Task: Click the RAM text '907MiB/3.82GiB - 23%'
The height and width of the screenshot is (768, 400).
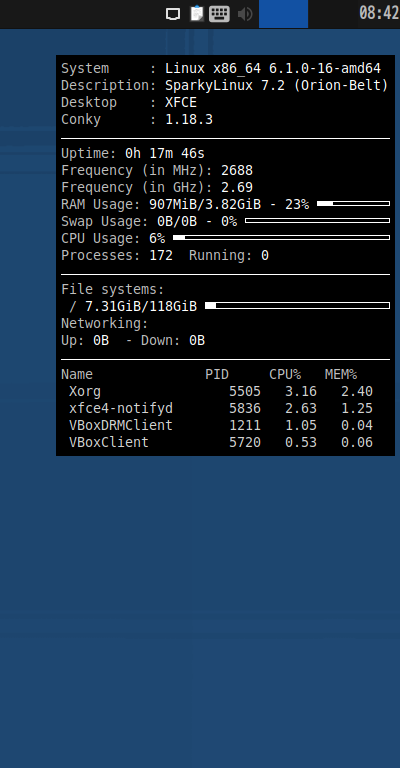Action: tap(229, 204)
